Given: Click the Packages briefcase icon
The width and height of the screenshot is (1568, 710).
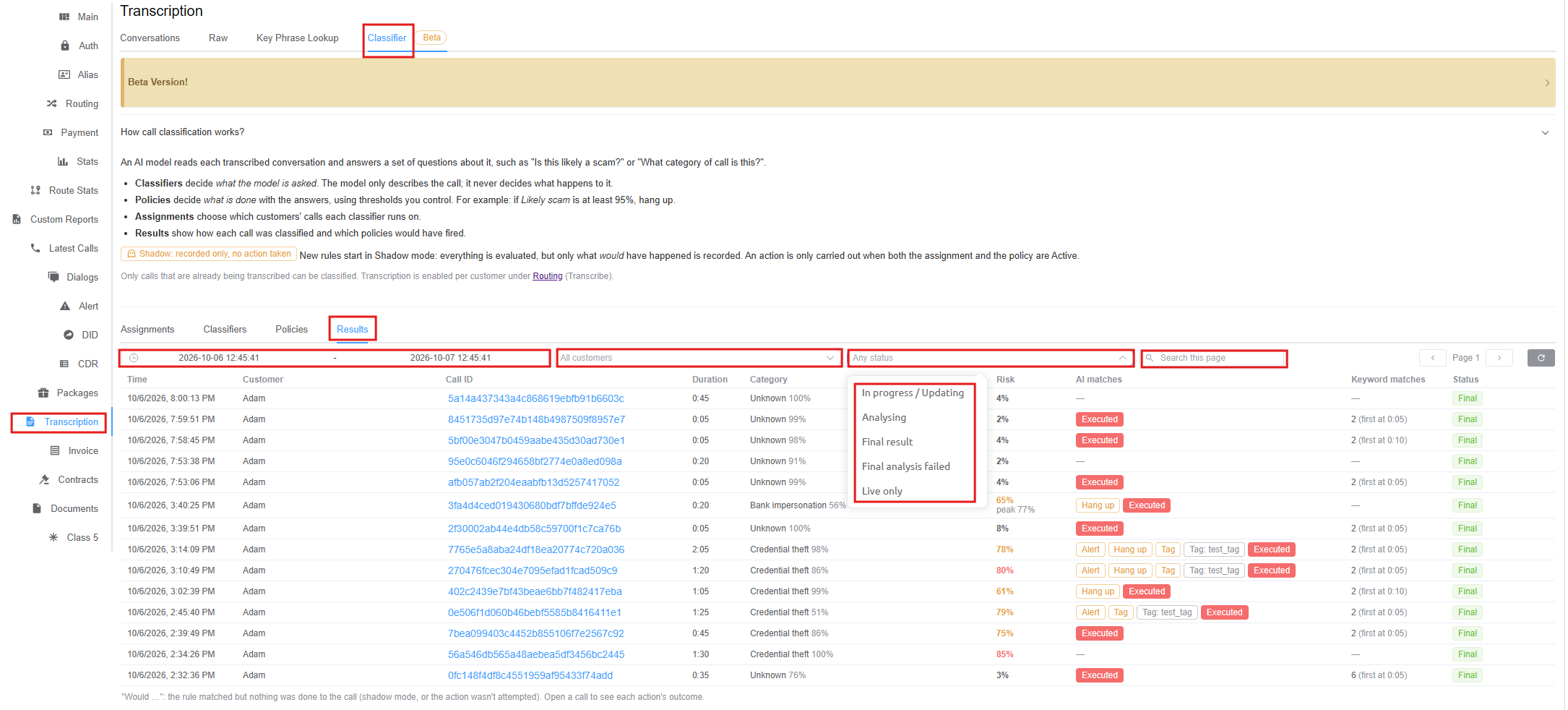Looking at the screenshot, I should 43,393.
